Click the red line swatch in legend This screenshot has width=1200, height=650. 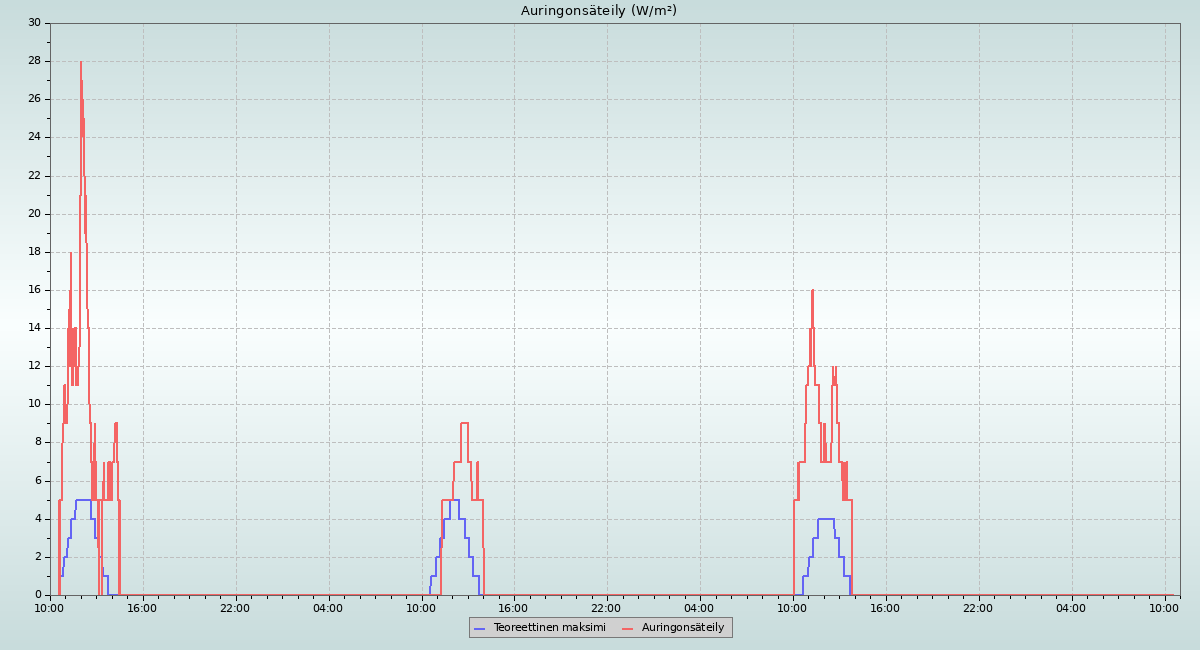pos(628,628)
